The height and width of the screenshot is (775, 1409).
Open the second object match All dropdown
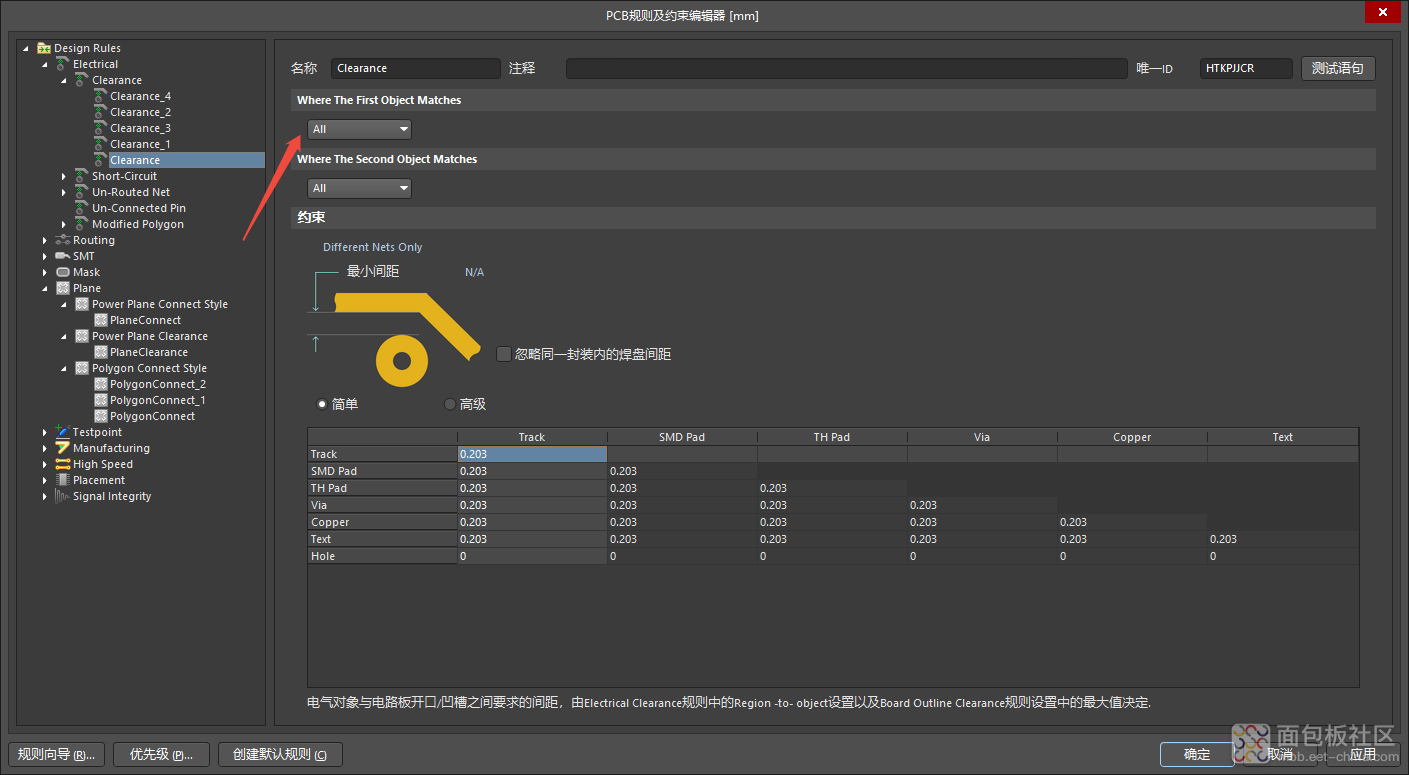tap(359, 188)
